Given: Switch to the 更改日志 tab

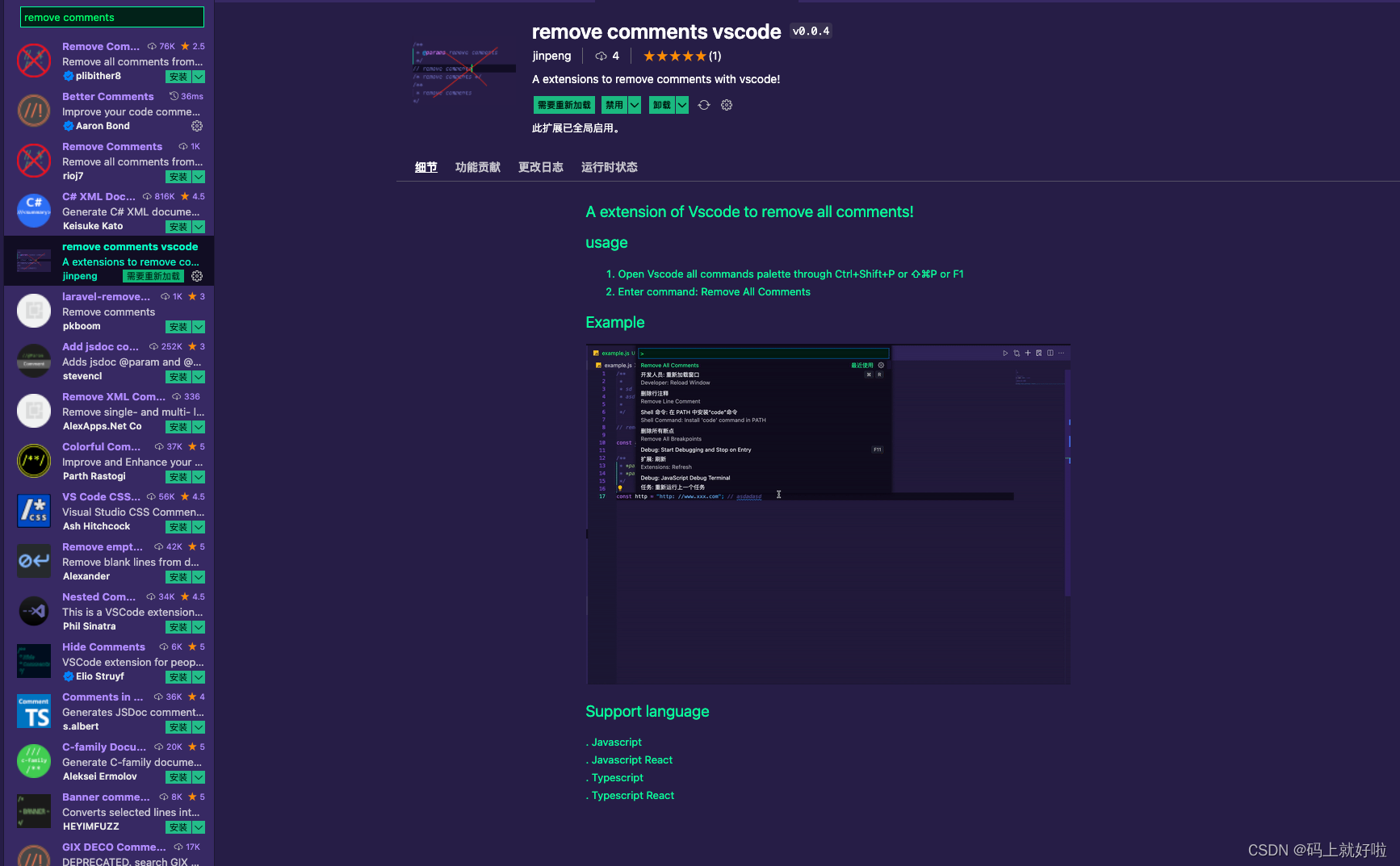Looking at the screenshot, I should click(x=541, y=167).
